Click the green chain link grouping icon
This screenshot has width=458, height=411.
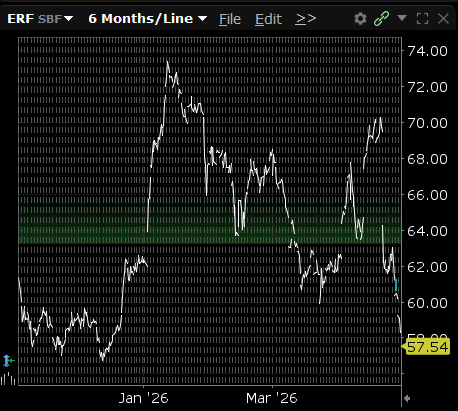coord(381,18)
